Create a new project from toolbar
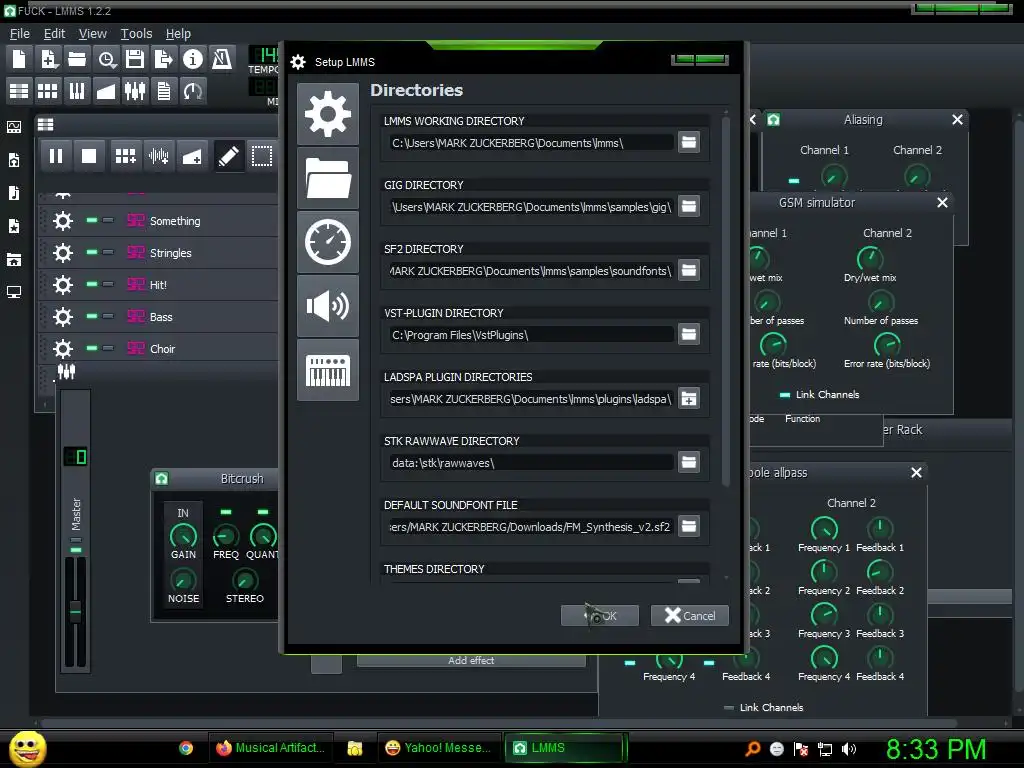This screenshot has width=1024, height=768. [x=19, y=59]
